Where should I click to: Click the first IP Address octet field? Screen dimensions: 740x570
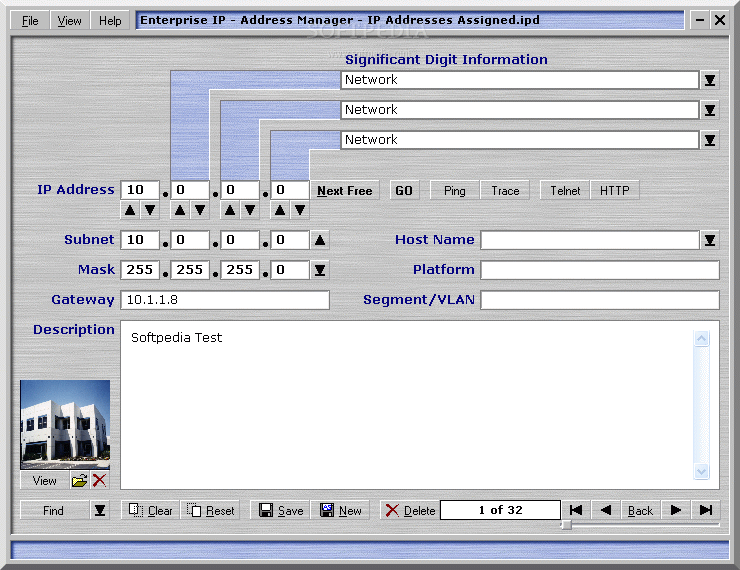tap(140, 190)
